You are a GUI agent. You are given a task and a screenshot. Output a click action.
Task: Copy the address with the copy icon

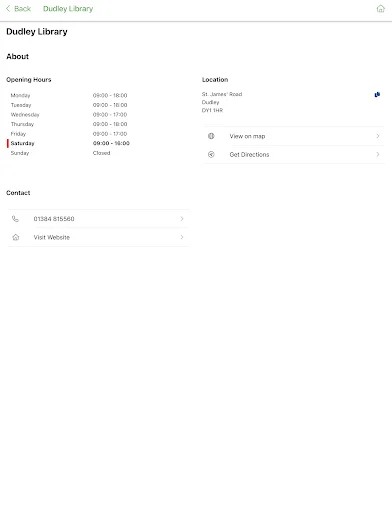tap(377, 95)
